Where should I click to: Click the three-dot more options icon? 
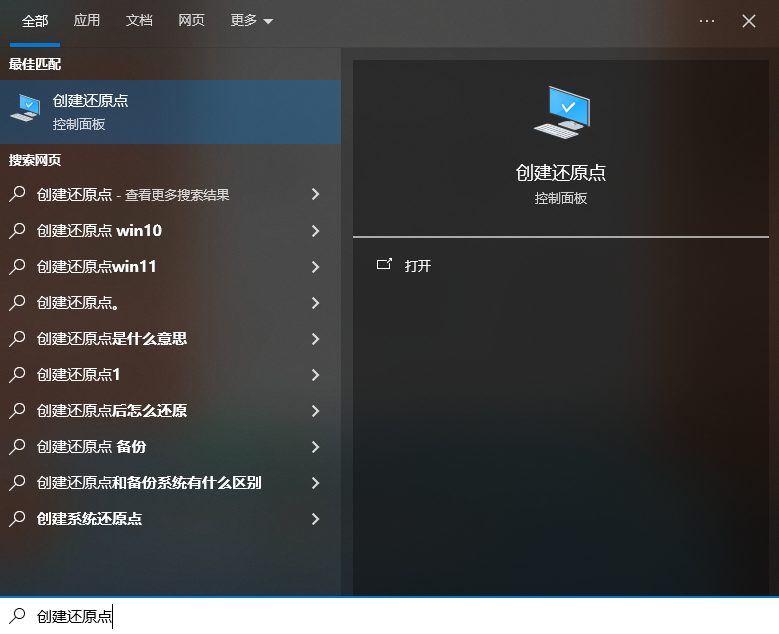707,21
